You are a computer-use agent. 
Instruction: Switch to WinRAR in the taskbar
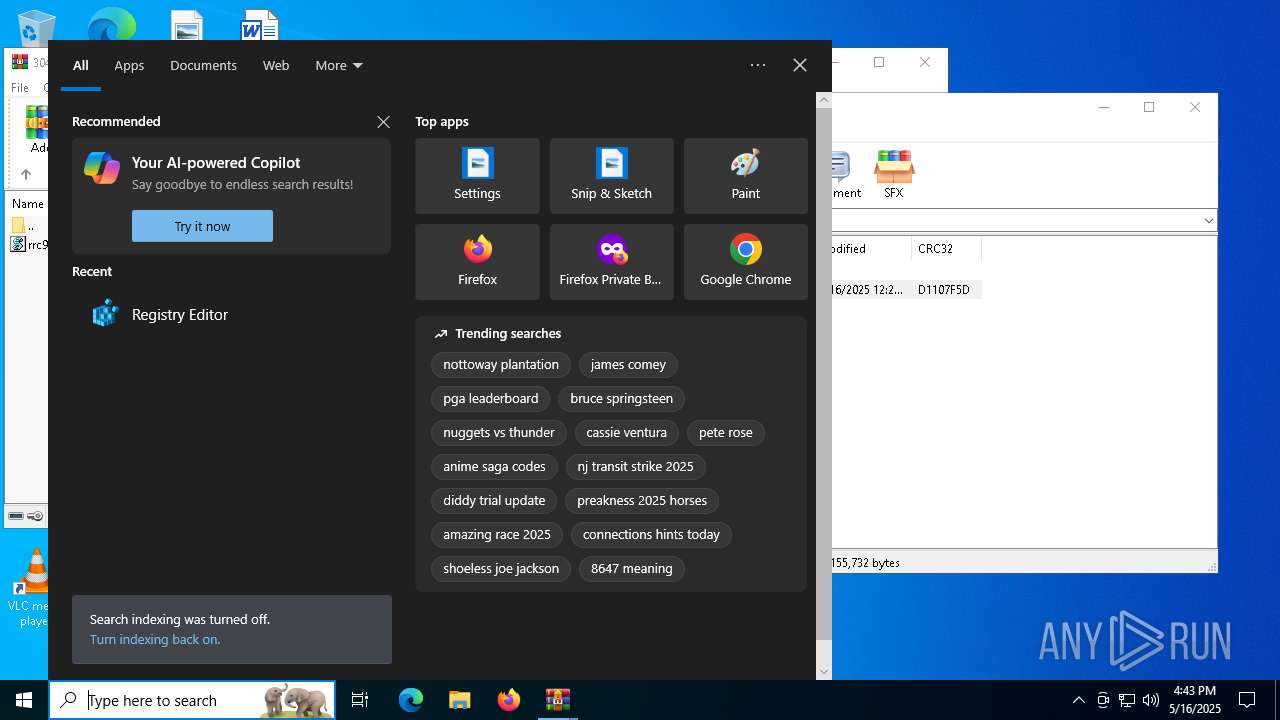click(557, 700)
